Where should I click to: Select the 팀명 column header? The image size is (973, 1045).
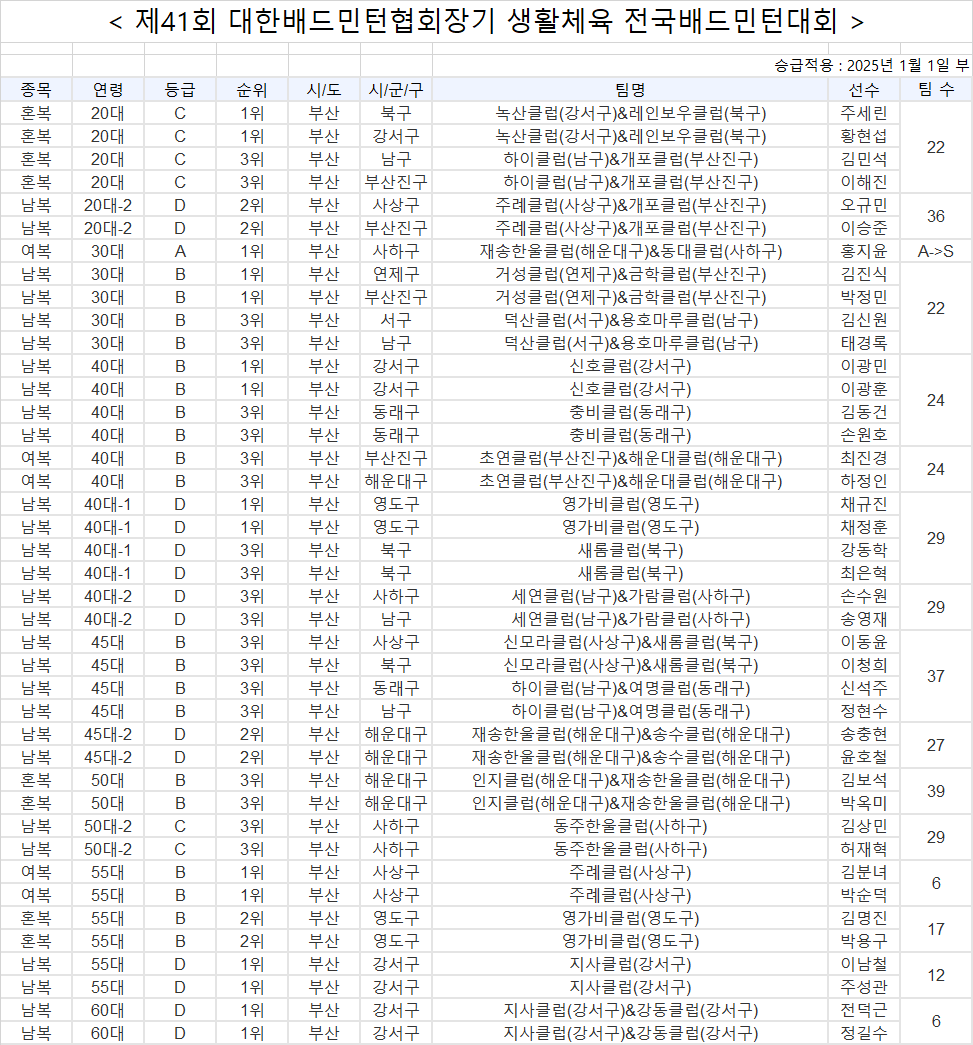pos(631,89)
